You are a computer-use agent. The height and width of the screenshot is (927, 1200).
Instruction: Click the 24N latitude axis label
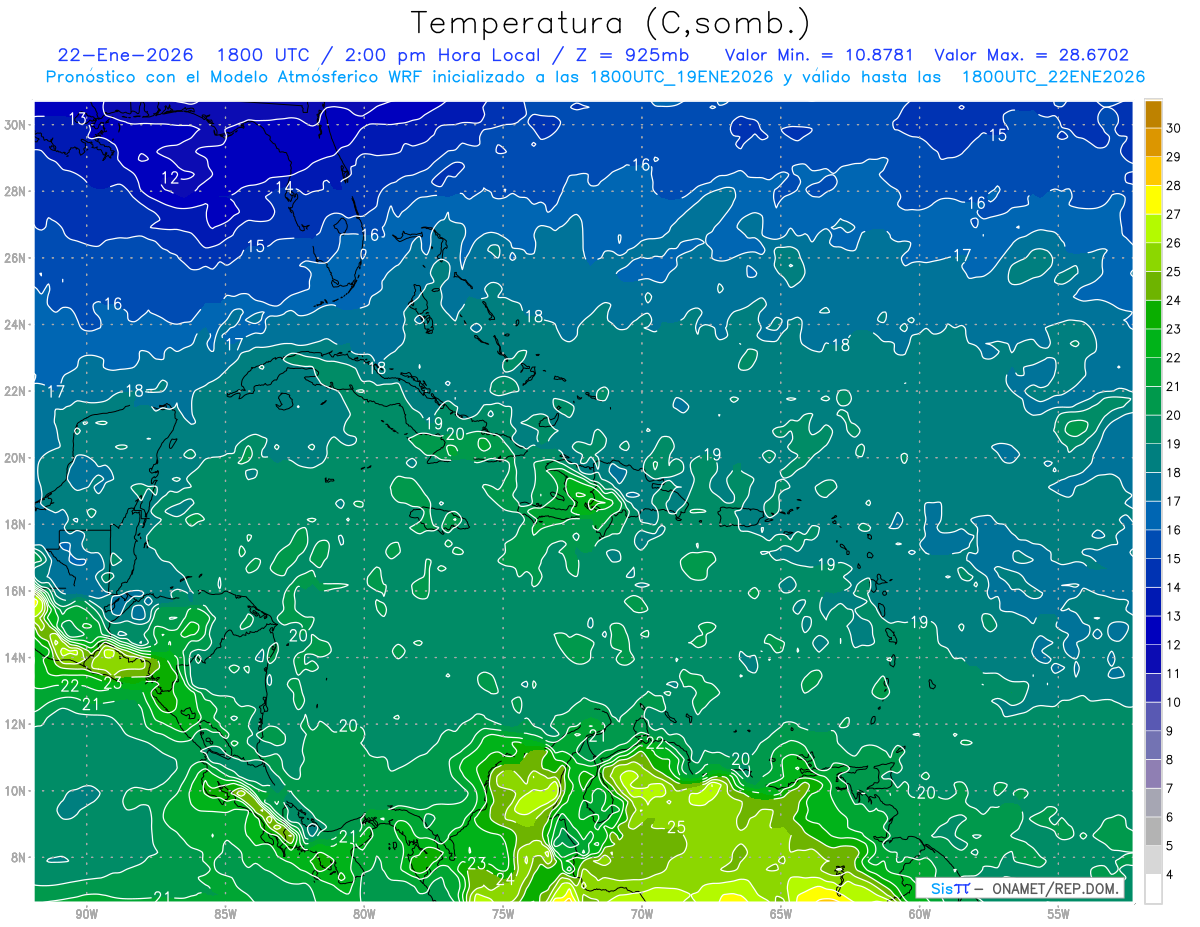tap(14, 324)
